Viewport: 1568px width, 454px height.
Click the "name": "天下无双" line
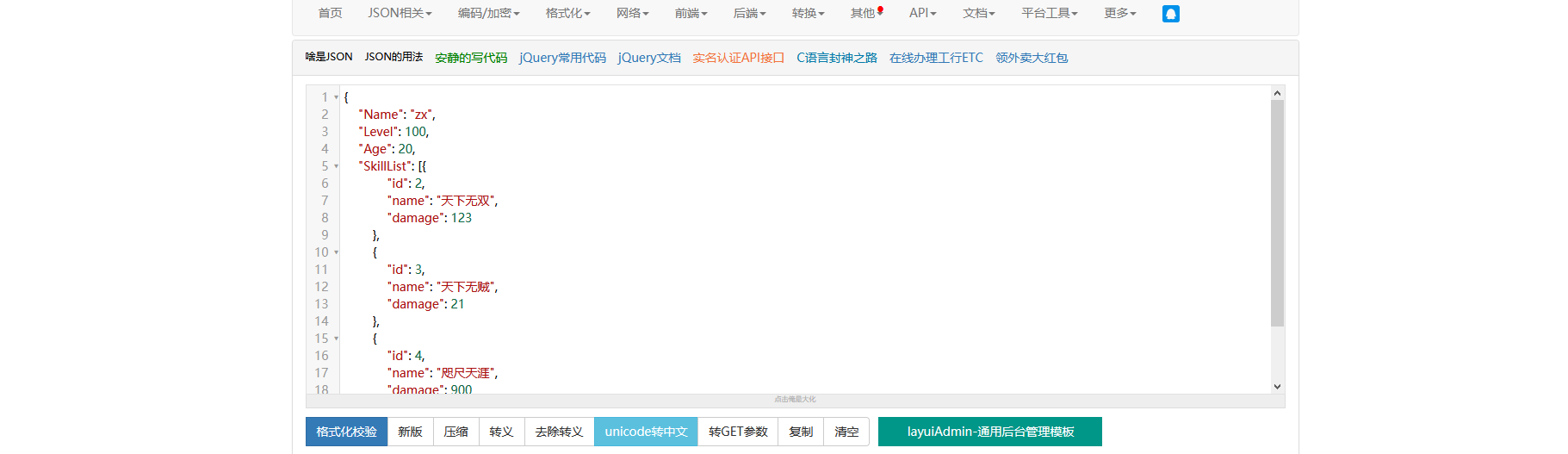(x=443, y=201)
